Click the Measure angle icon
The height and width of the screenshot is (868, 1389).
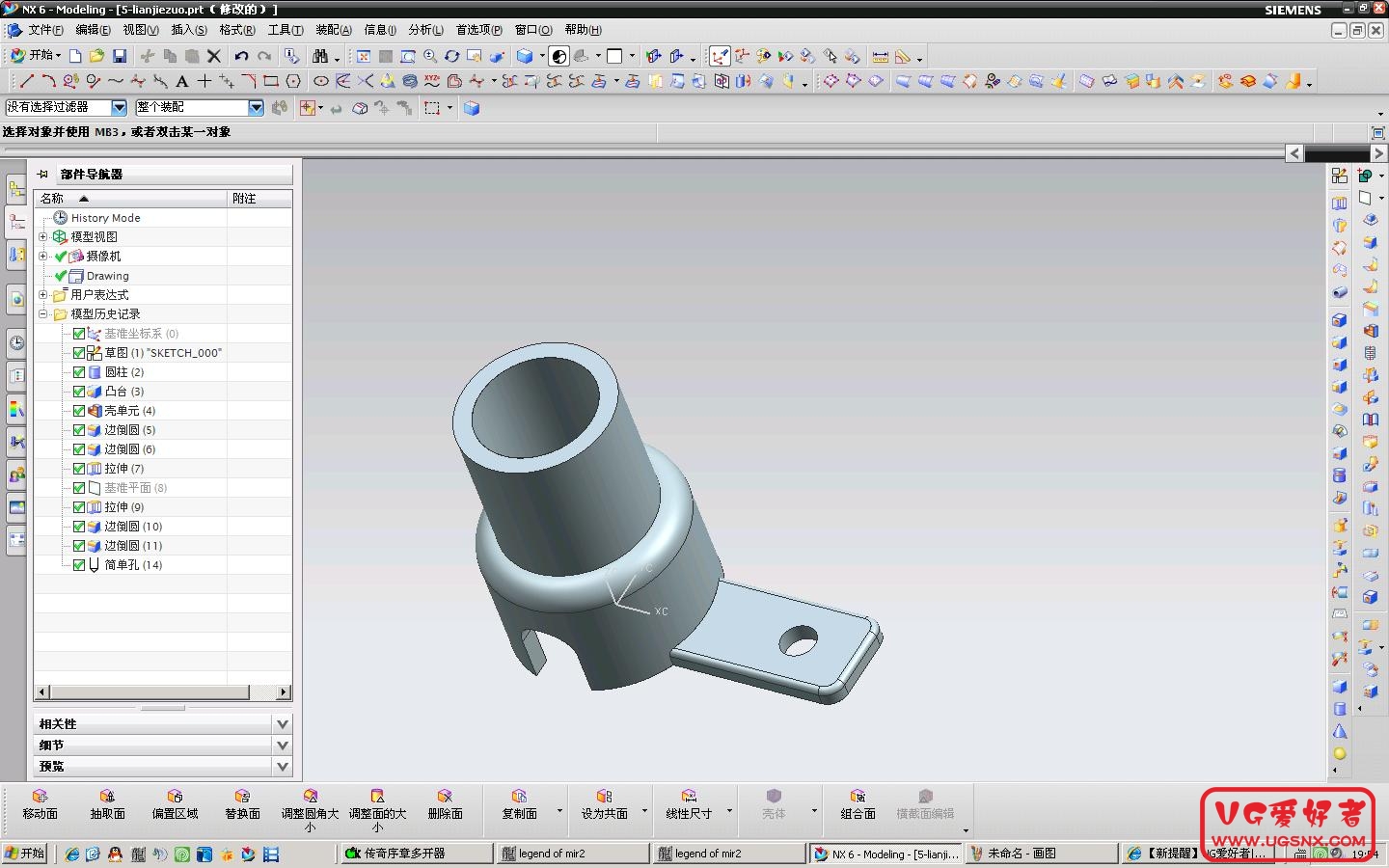click(902, 56)
